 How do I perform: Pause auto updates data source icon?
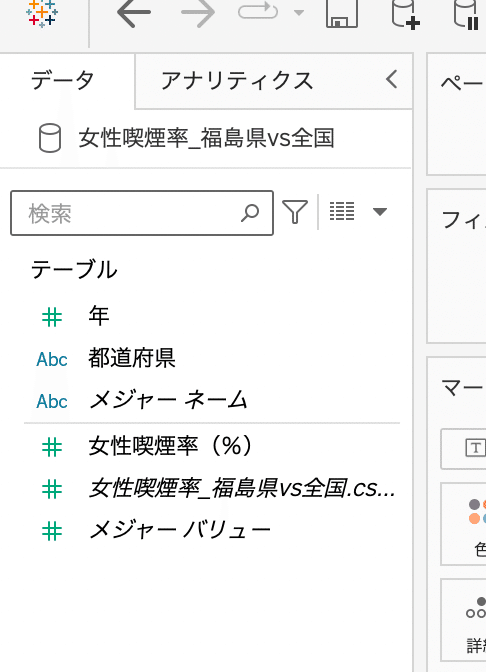(467, 14)
